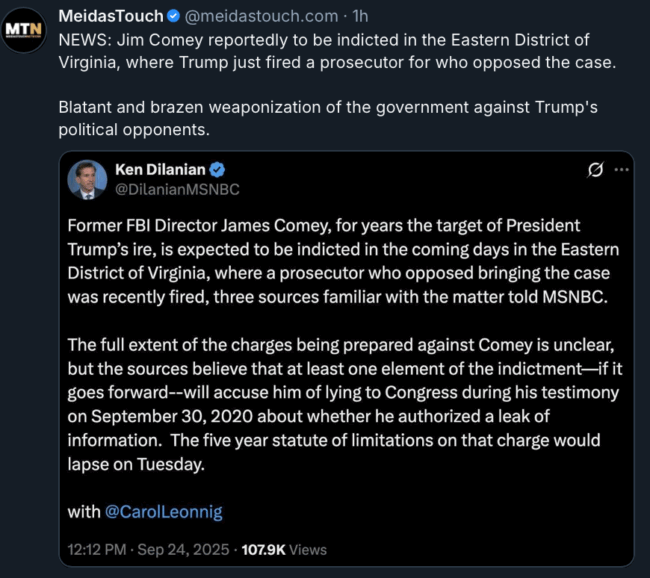Viewport: 650px width, 578px height.
Task: Open the @CarolLeonnig mention link
Action: pyautogui.click(x=164, y=511)
